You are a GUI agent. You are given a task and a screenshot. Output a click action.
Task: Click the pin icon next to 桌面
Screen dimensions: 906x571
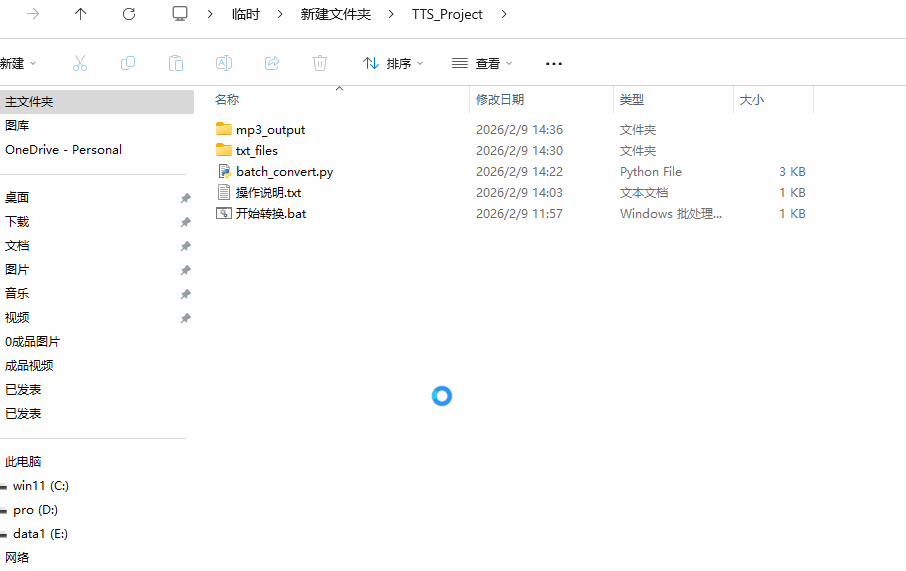coord(185,198)
